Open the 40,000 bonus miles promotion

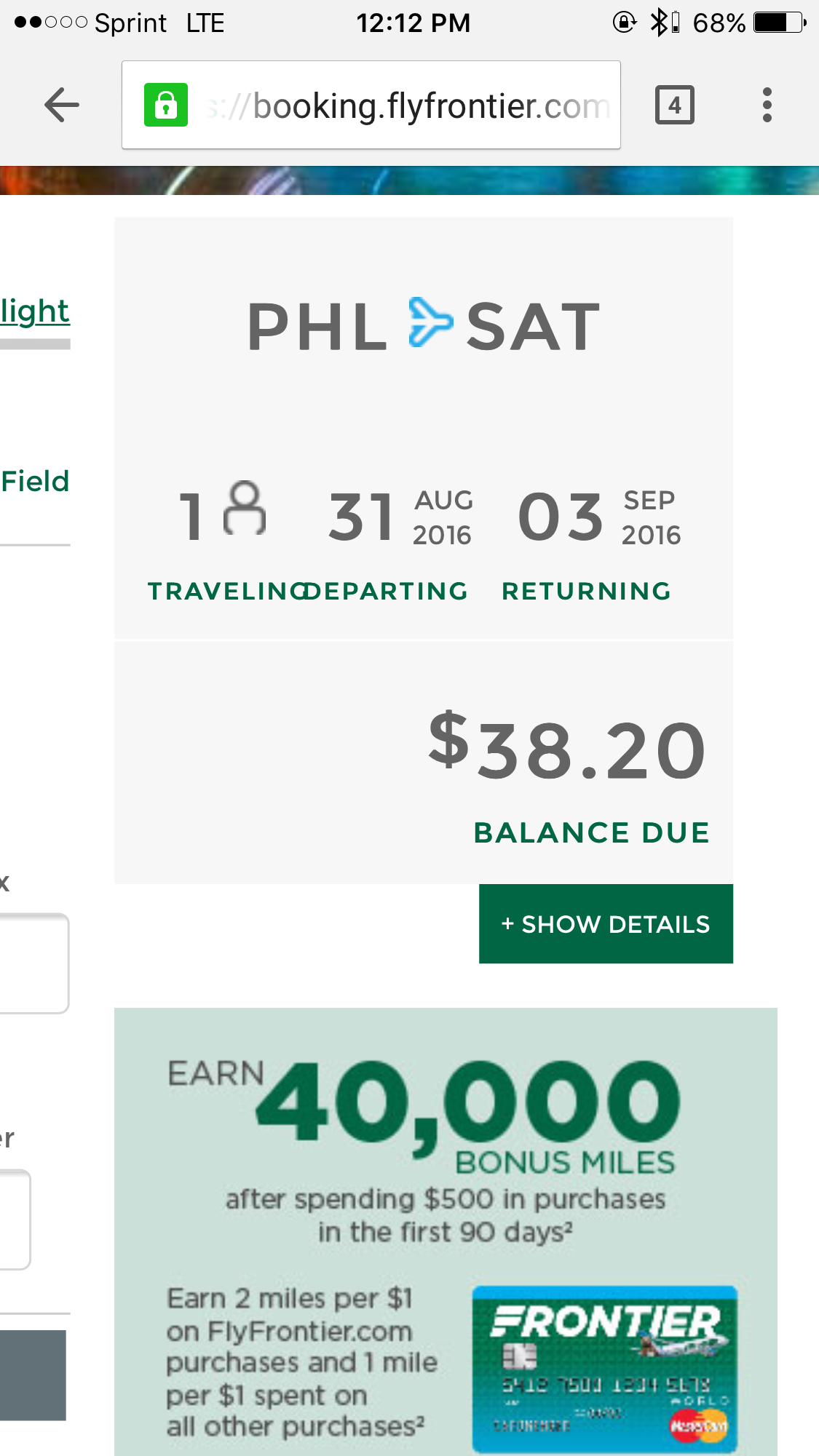click(446, 1231)
